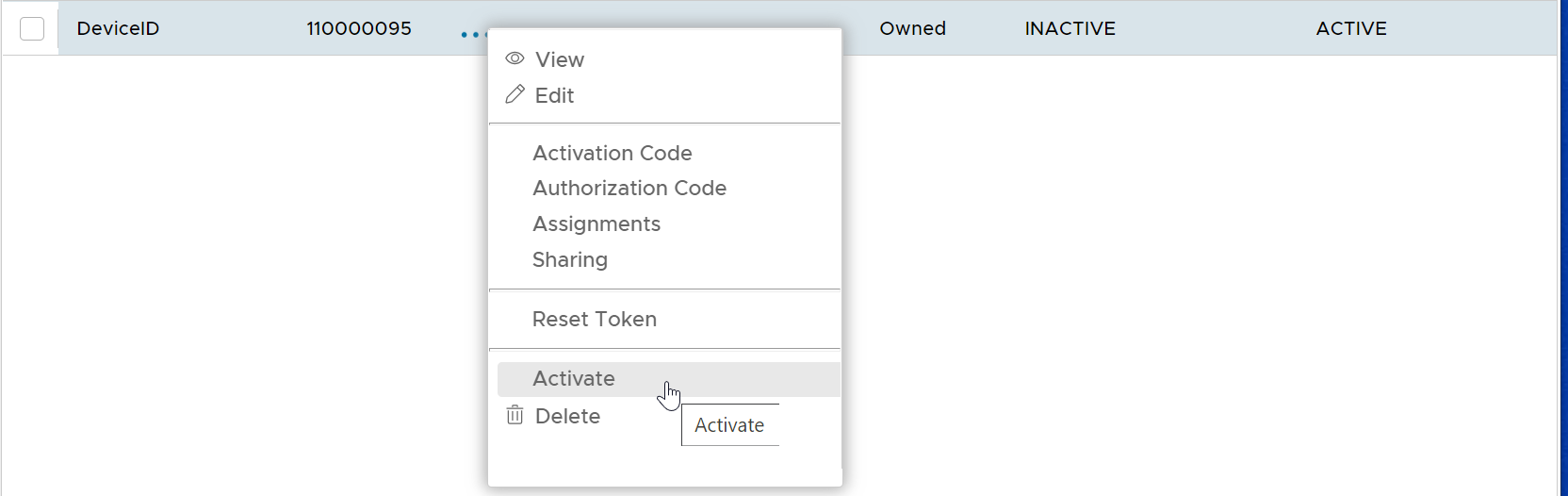This screenshot has height=496, width=1568.
Task: Click the View text label in menu
Action: pos(560,59)
